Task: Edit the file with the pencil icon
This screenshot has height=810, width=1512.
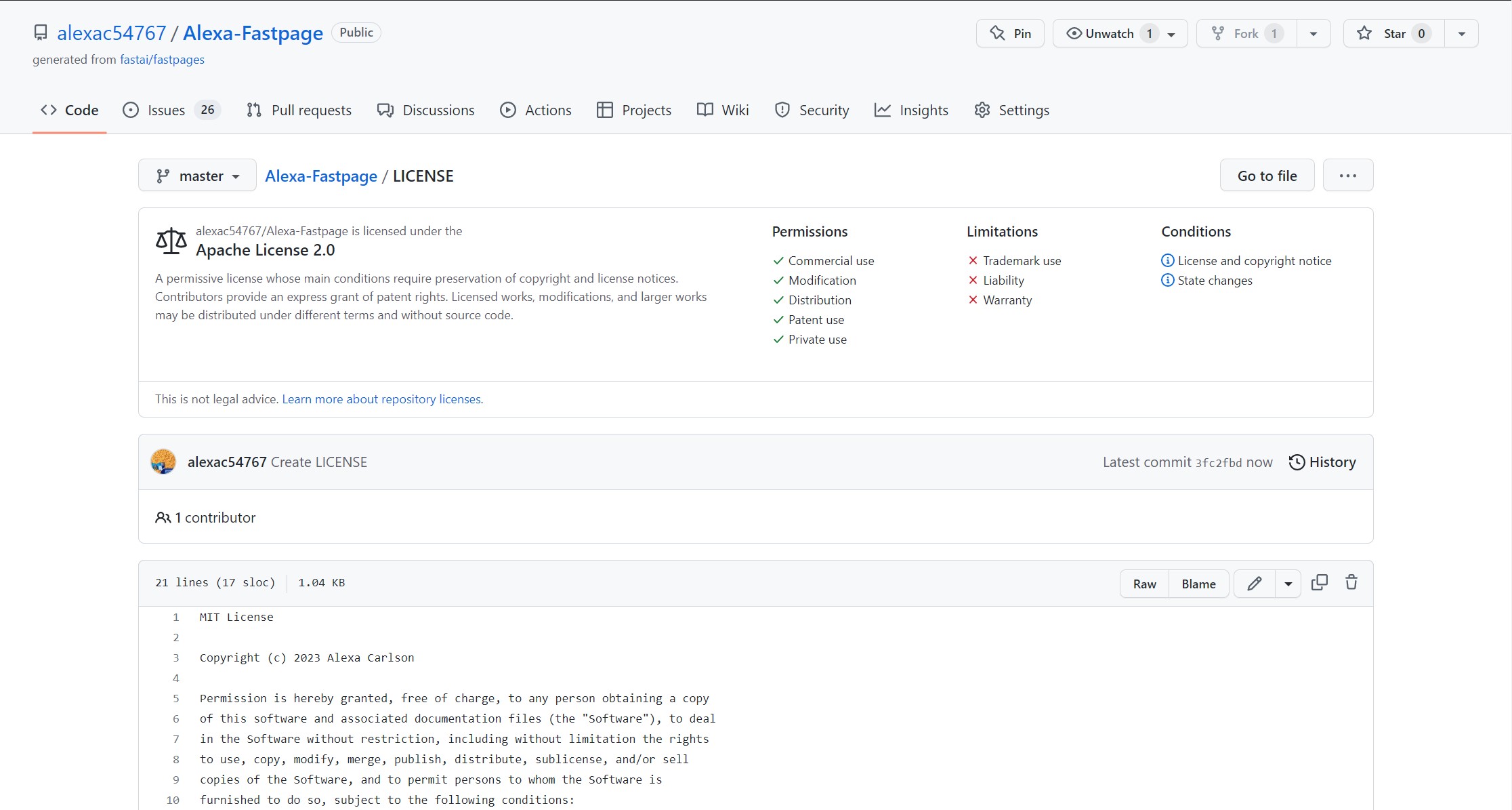Action: (1254, 584)
